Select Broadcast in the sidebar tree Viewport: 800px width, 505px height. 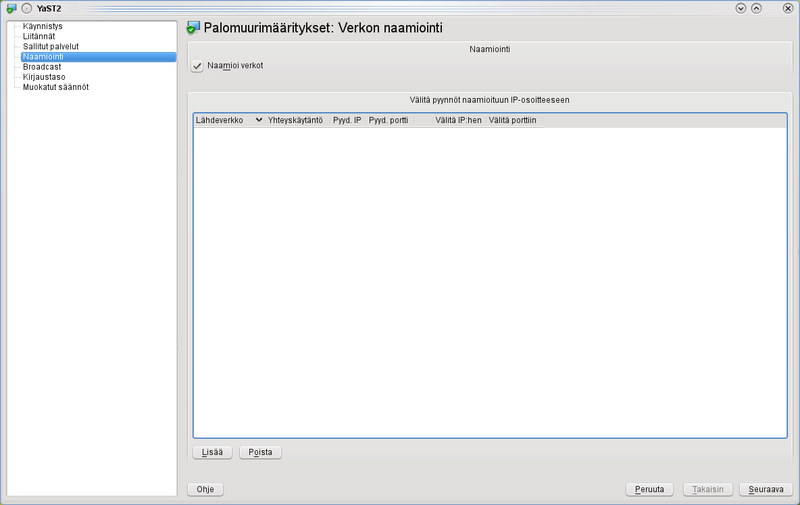click(x=42, y=67)
